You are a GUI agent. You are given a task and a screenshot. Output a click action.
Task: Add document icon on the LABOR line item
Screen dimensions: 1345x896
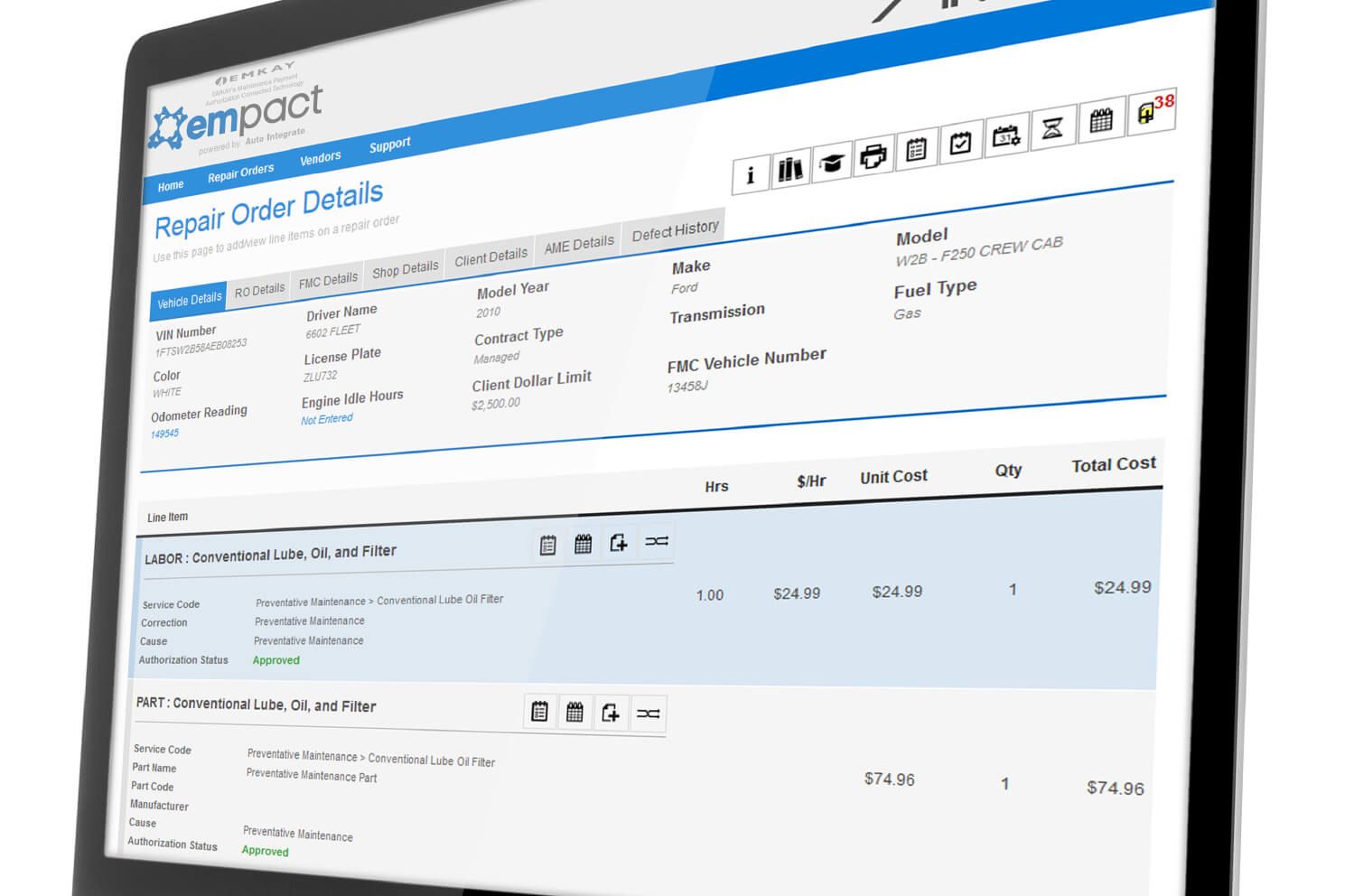pyautogui.click(x=619, y=542)
